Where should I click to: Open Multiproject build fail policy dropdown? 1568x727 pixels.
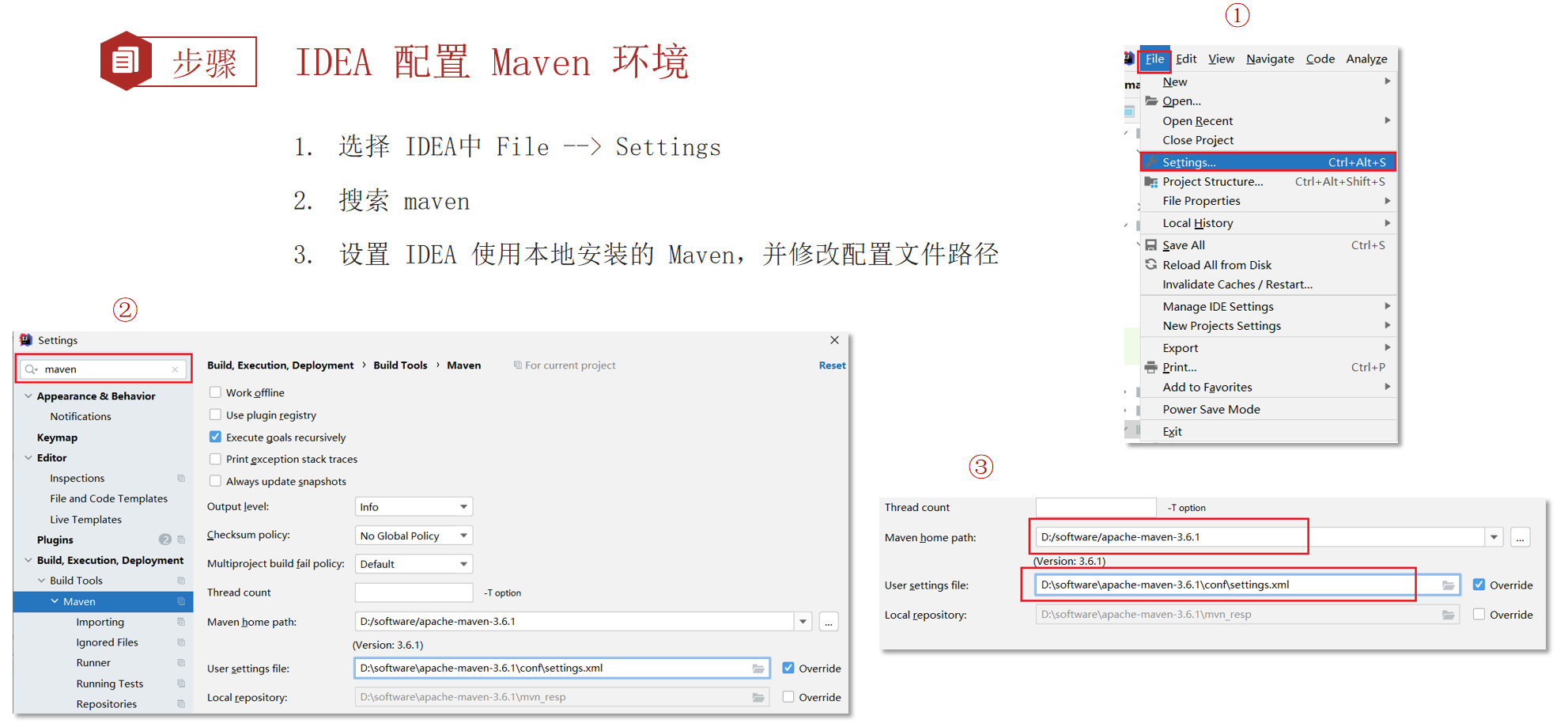[414, 564]
